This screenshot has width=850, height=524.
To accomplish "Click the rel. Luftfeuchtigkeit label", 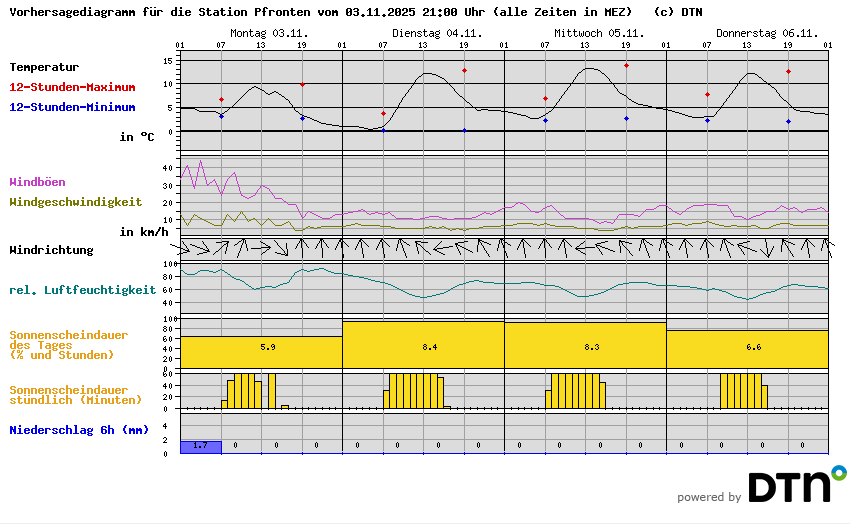I will click(82, 290).
